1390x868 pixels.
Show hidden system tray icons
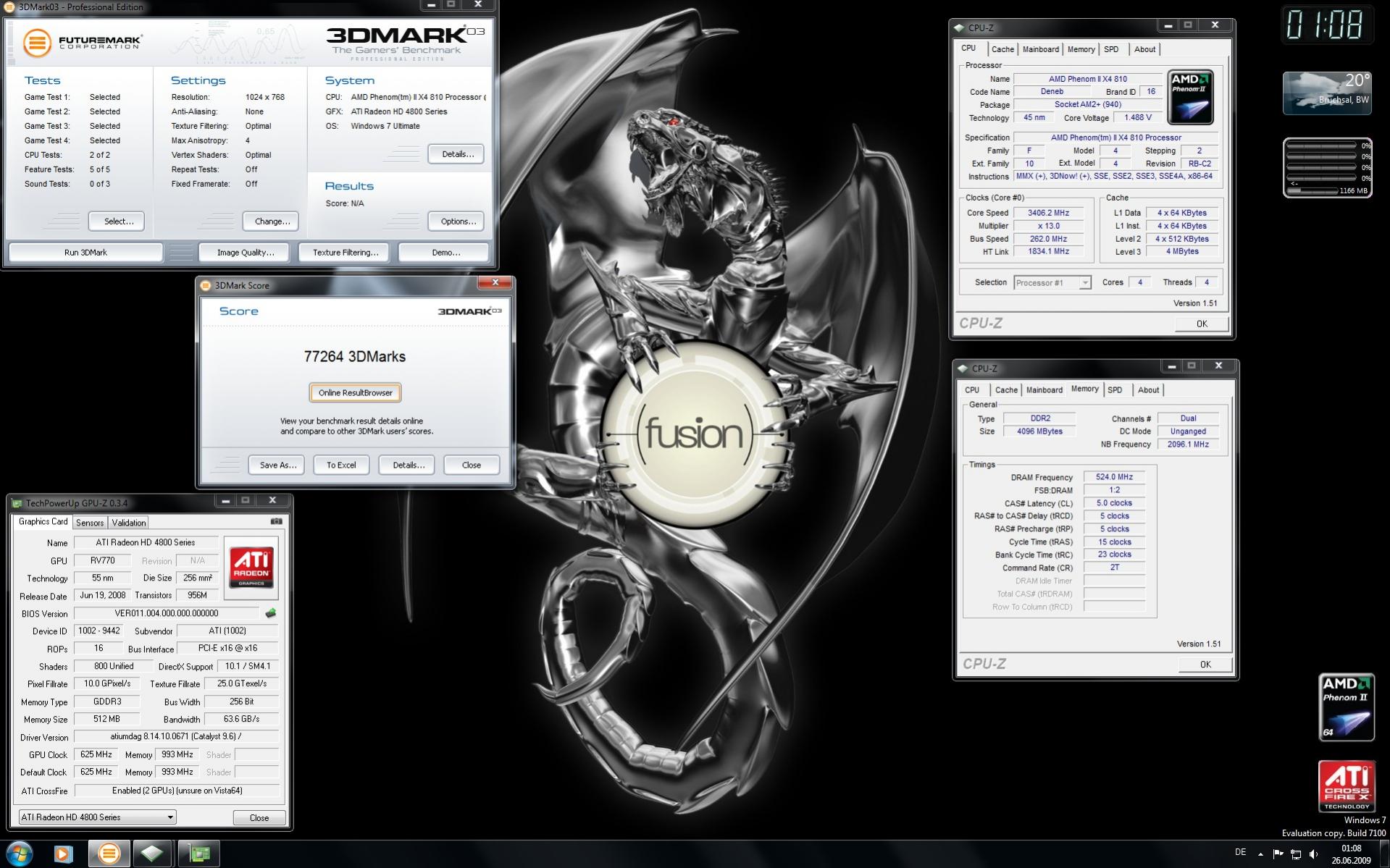[1259, 855]
